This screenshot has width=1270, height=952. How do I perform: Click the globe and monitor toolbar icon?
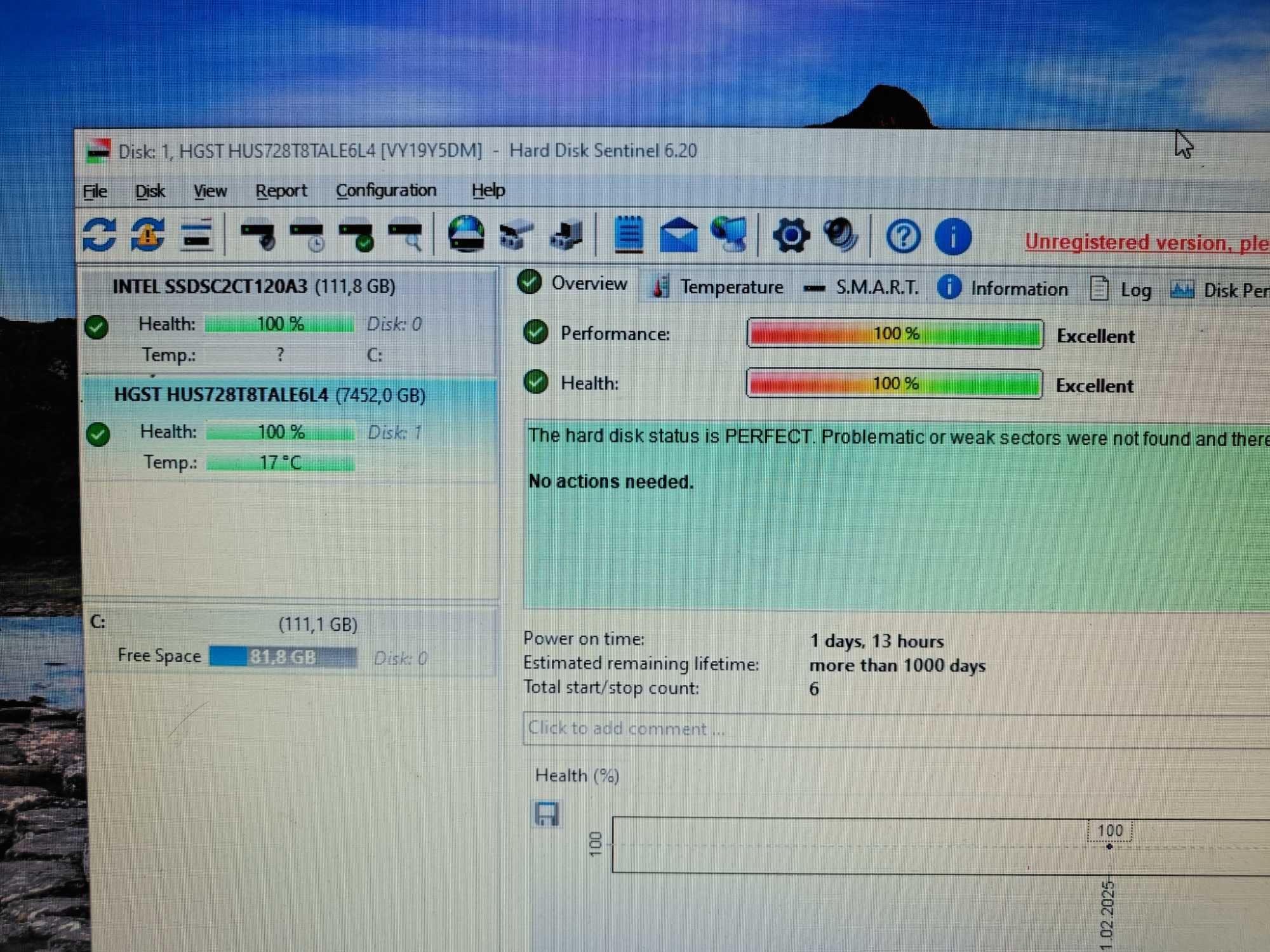730,235
